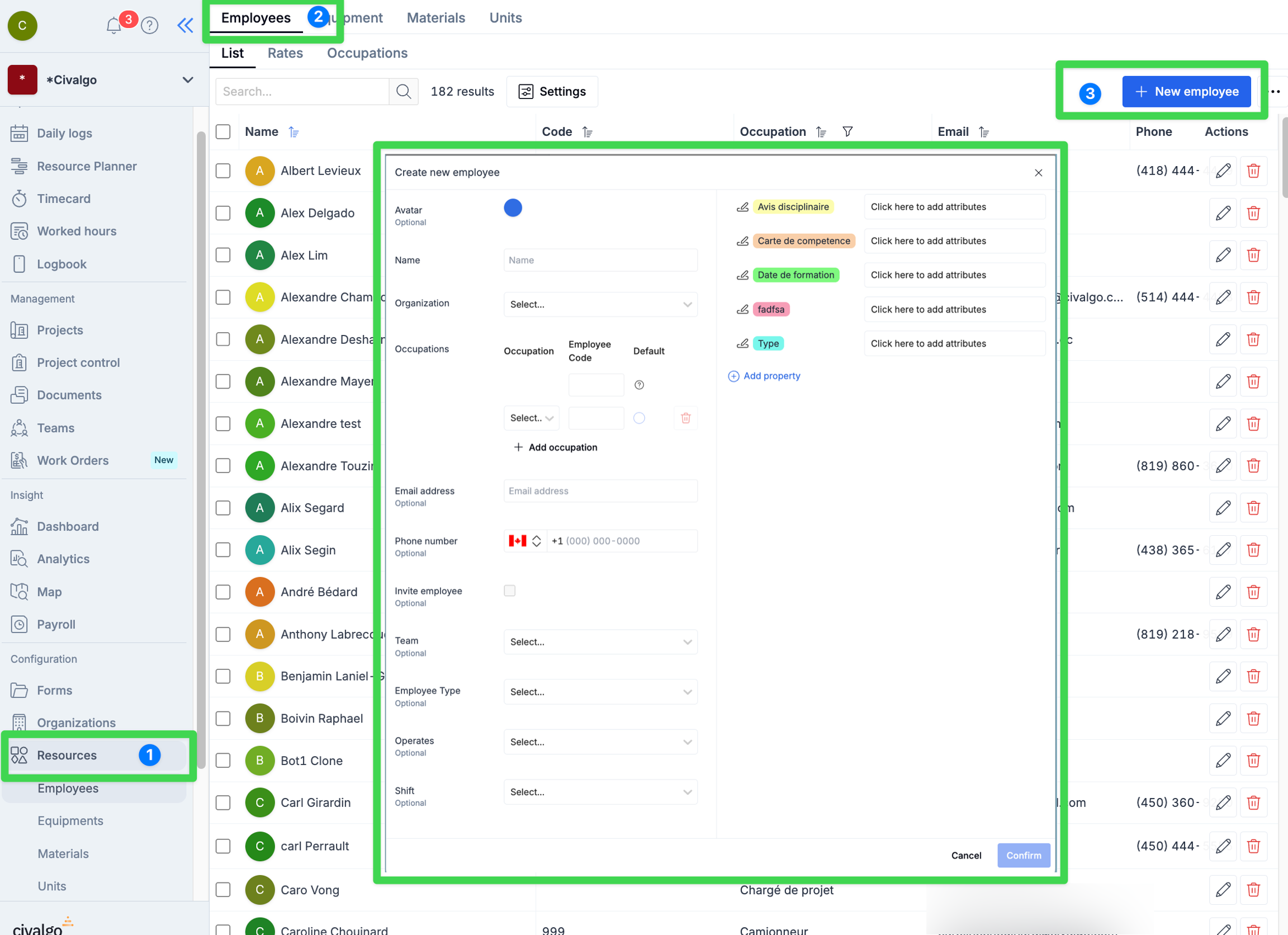This screenshot has height=935, width=1288.
Task: Click help icon beside Employee Code field
Action: point(639,385)
